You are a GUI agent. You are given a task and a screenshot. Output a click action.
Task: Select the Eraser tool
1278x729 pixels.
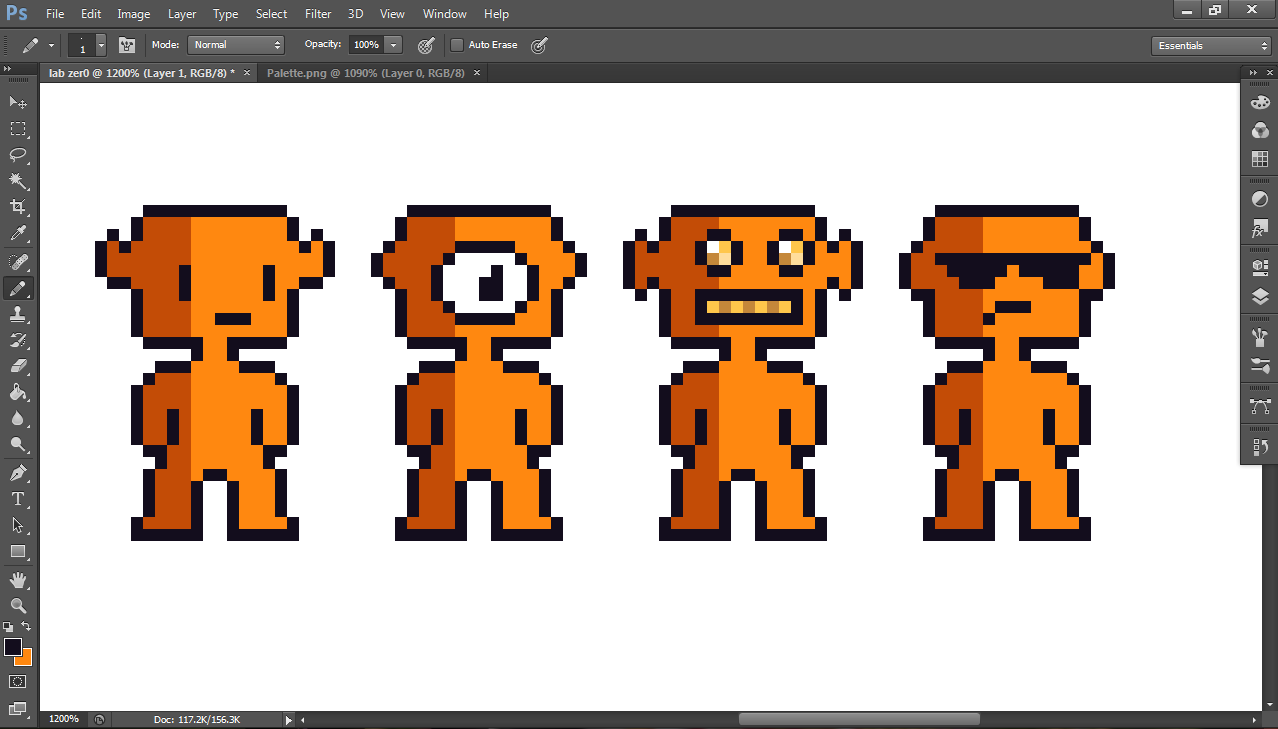coord(18,367)
